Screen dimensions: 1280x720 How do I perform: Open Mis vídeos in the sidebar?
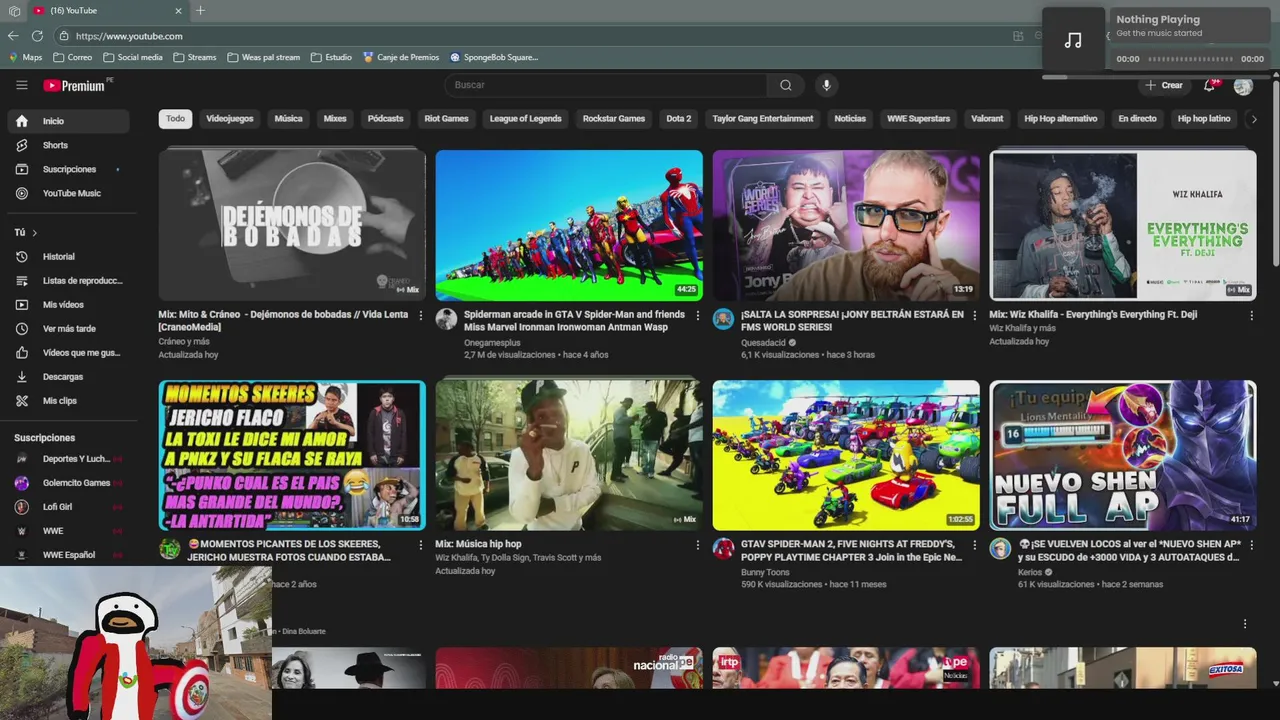coord(65,305)
